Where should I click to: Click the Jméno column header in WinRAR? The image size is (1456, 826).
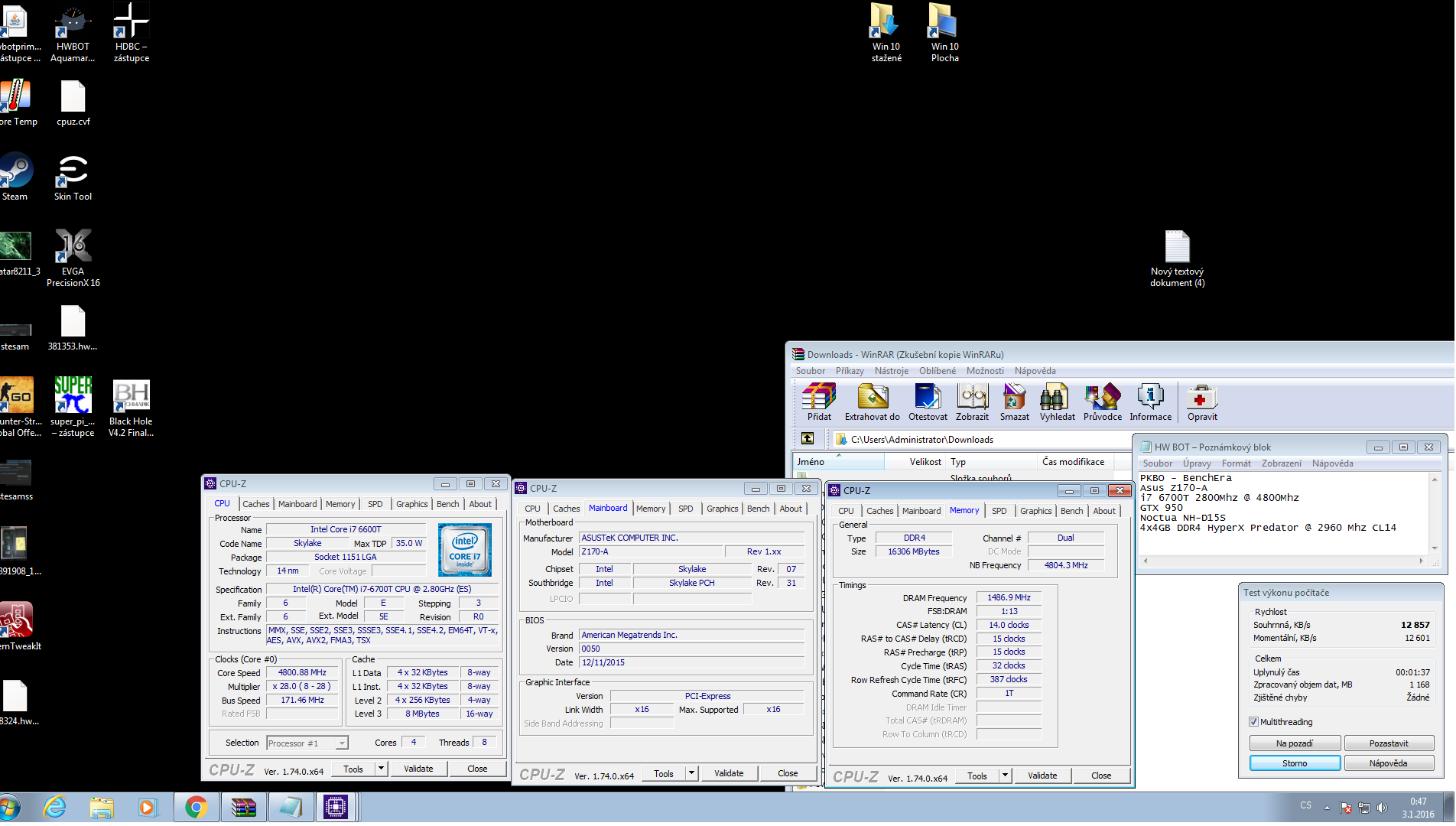point(837,462)
